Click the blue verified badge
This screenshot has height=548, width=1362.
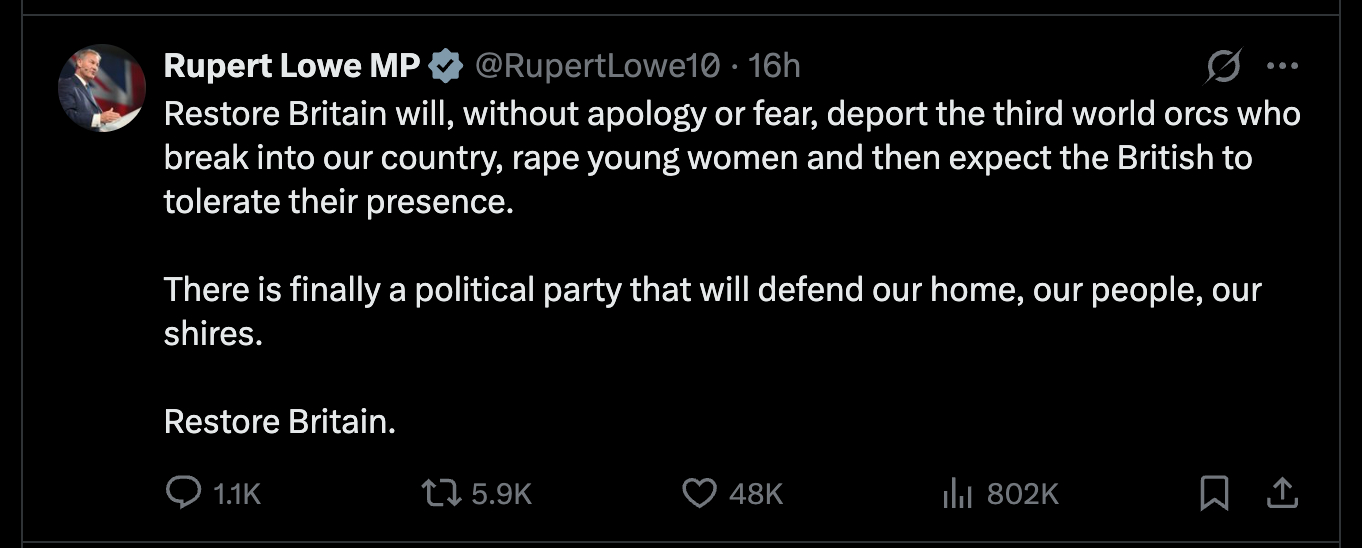coord(446,66)
